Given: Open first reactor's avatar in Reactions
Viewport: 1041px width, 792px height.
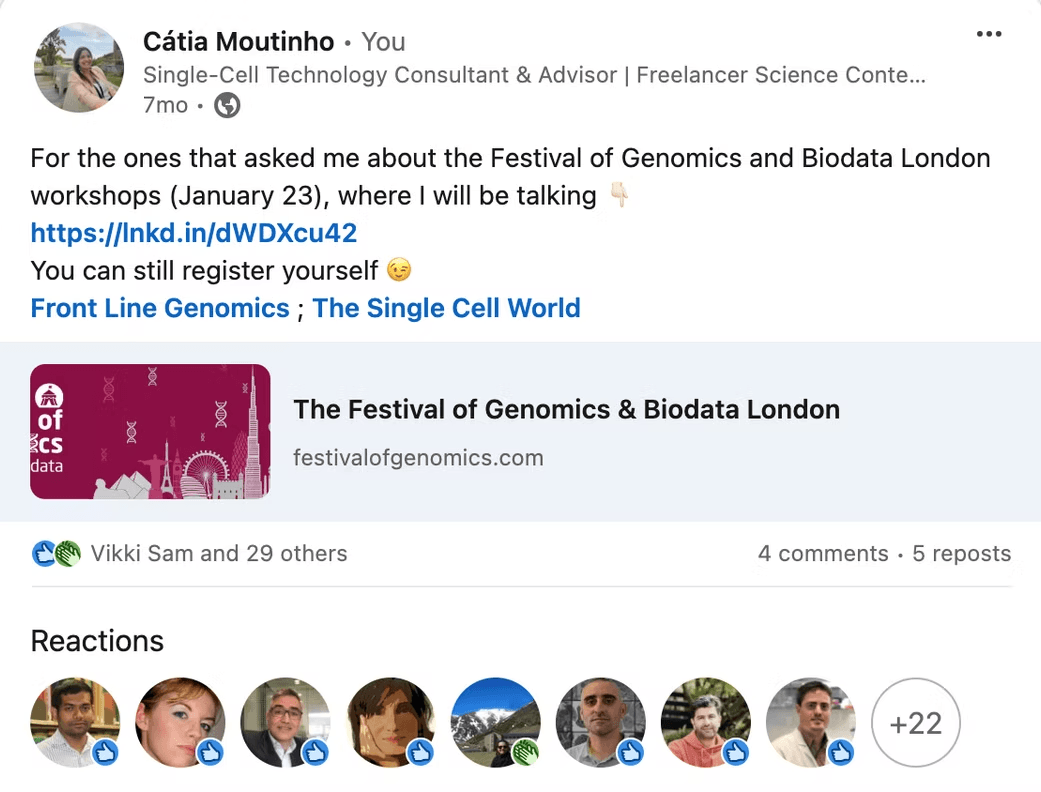Looking at the screenshot, I should [75, 722].
